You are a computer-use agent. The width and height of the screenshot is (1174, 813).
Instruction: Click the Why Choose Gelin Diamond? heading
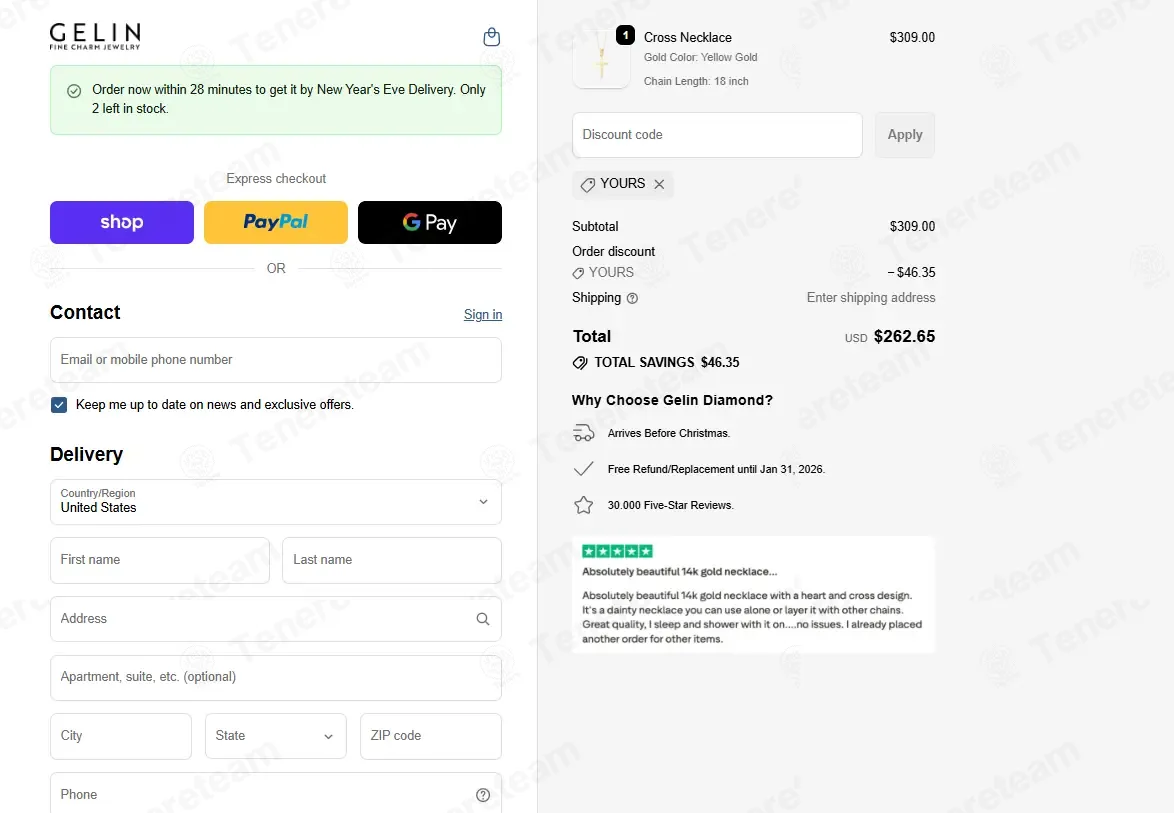[x=672, y=401]
